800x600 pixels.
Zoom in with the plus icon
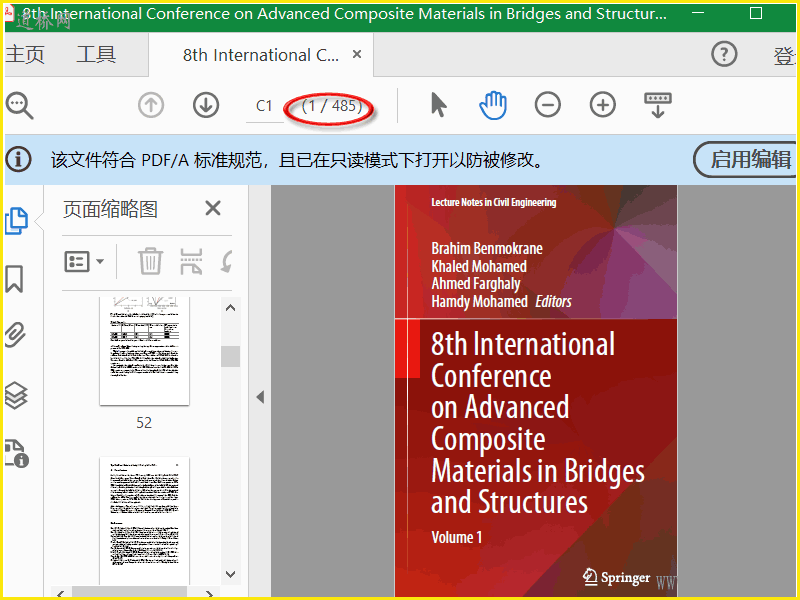tap(603, 105)
